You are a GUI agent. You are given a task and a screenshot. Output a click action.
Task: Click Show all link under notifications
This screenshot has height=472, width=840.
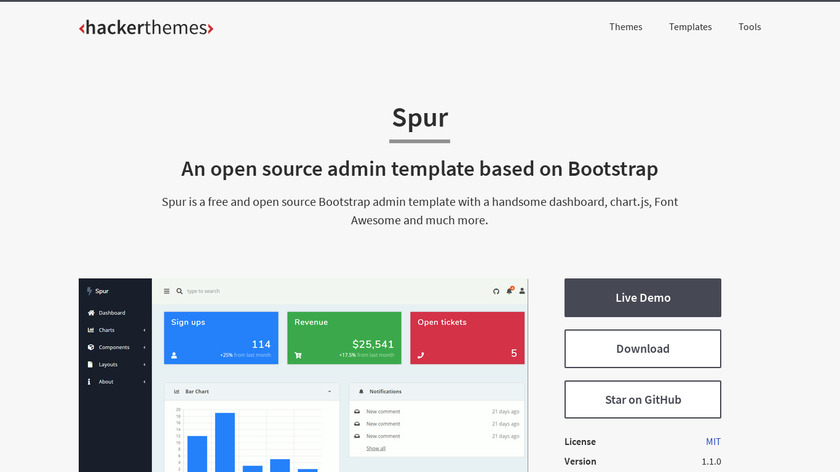click(376, 448)
